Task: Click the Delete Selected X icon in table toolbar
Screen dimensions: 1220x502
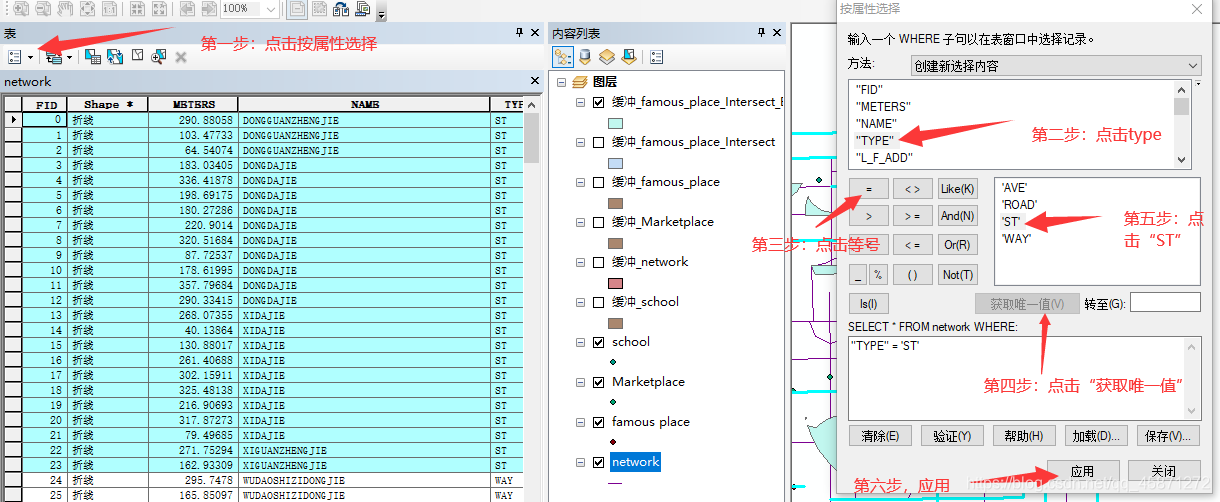Action: pos(181,57)
